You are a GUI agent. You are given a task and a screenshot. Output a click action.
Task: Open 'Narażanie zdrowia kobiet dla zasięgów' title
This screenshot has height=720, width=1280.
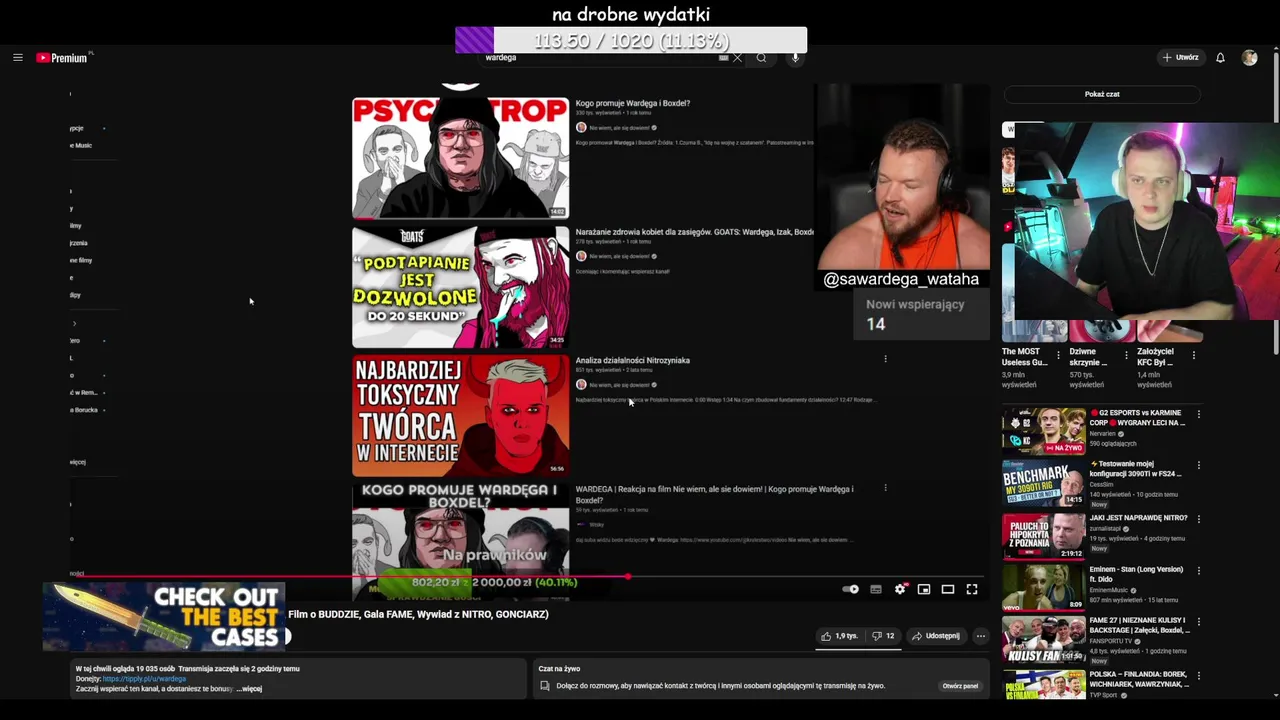click(x=695, y=232)
